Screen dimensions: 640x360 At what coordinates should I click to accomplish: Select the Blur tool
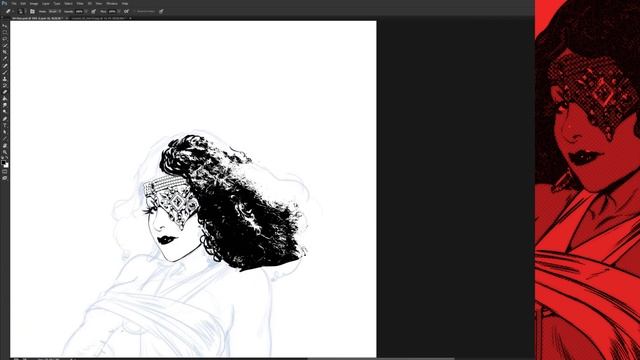(x=5, y=105)
